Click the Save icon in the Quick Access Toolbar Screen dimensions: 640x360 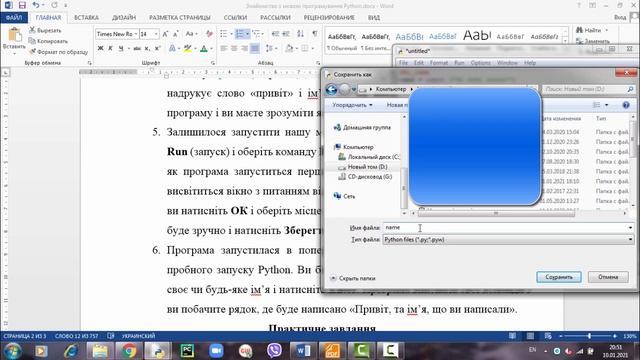tap(22, 5)
